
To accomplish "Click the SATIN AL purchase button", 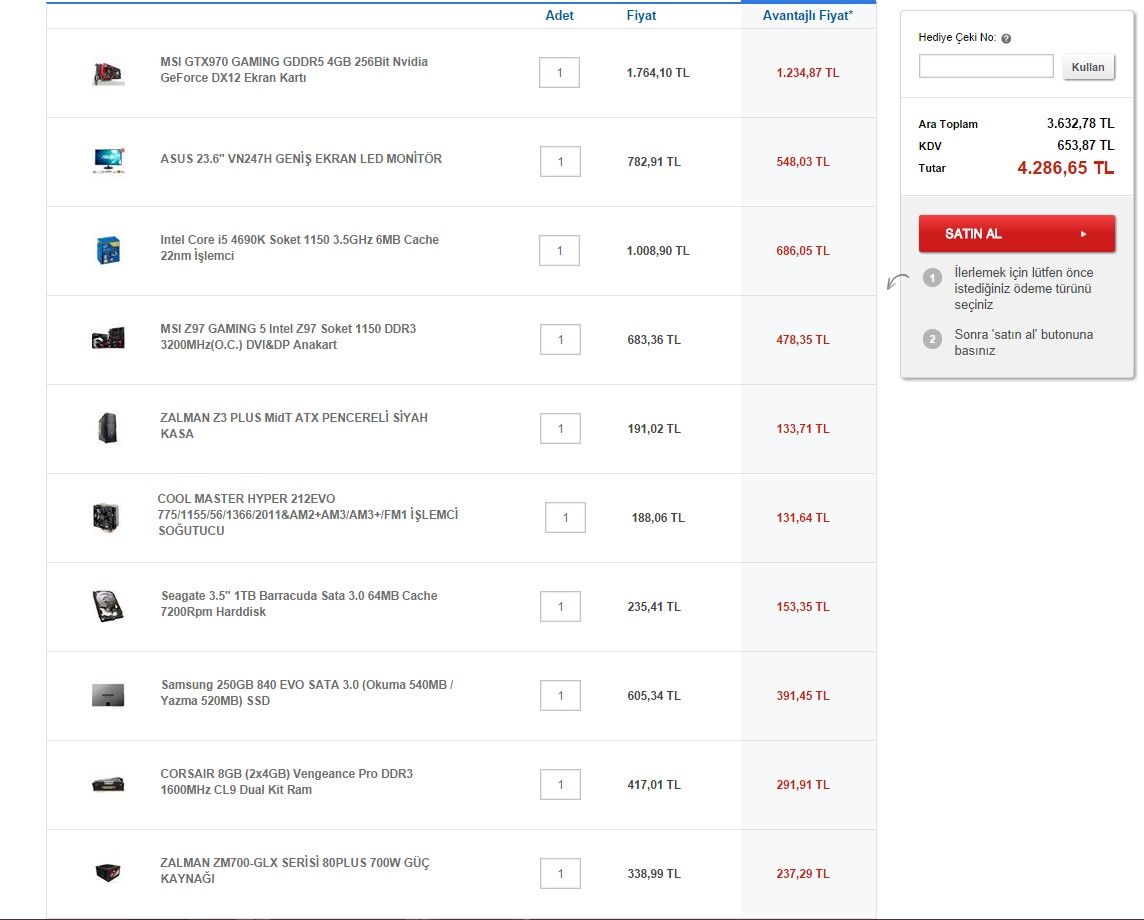I will [x=1016, y=233].
